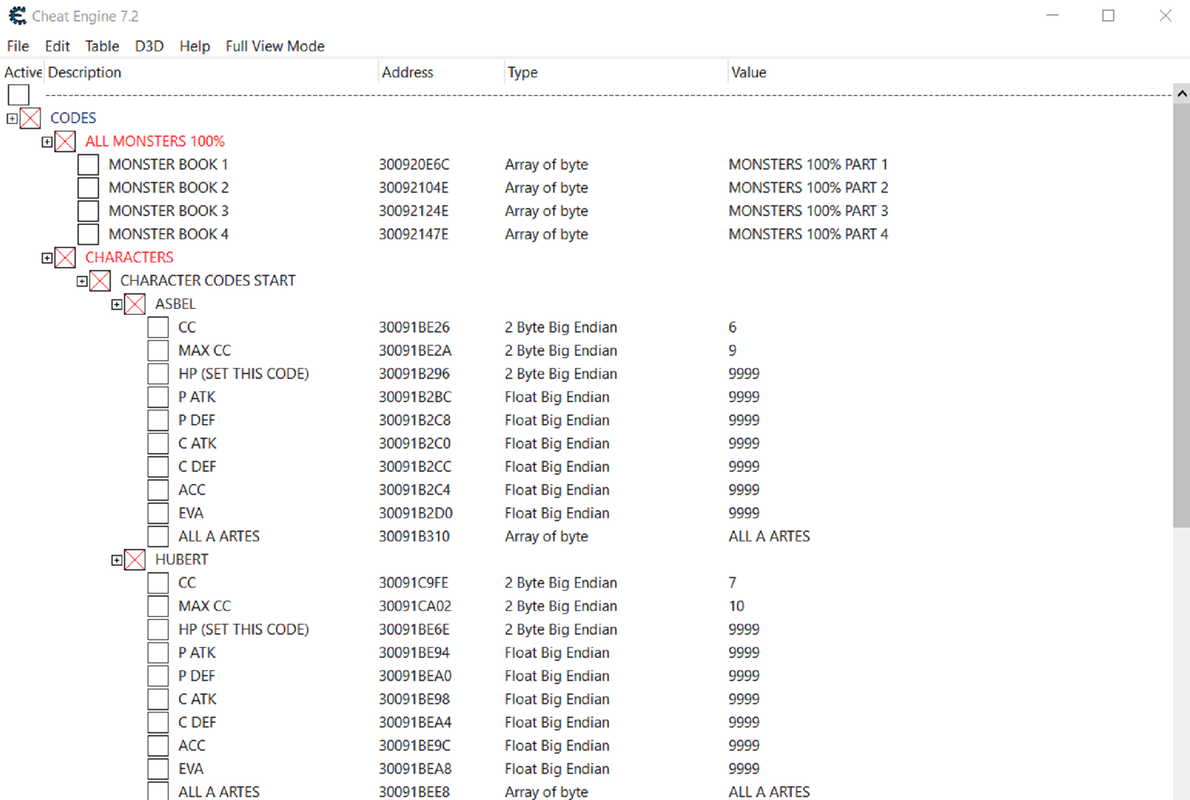1190x800 pixels.
Task: Switch to Full View Mode
Action: coord(275,46)
